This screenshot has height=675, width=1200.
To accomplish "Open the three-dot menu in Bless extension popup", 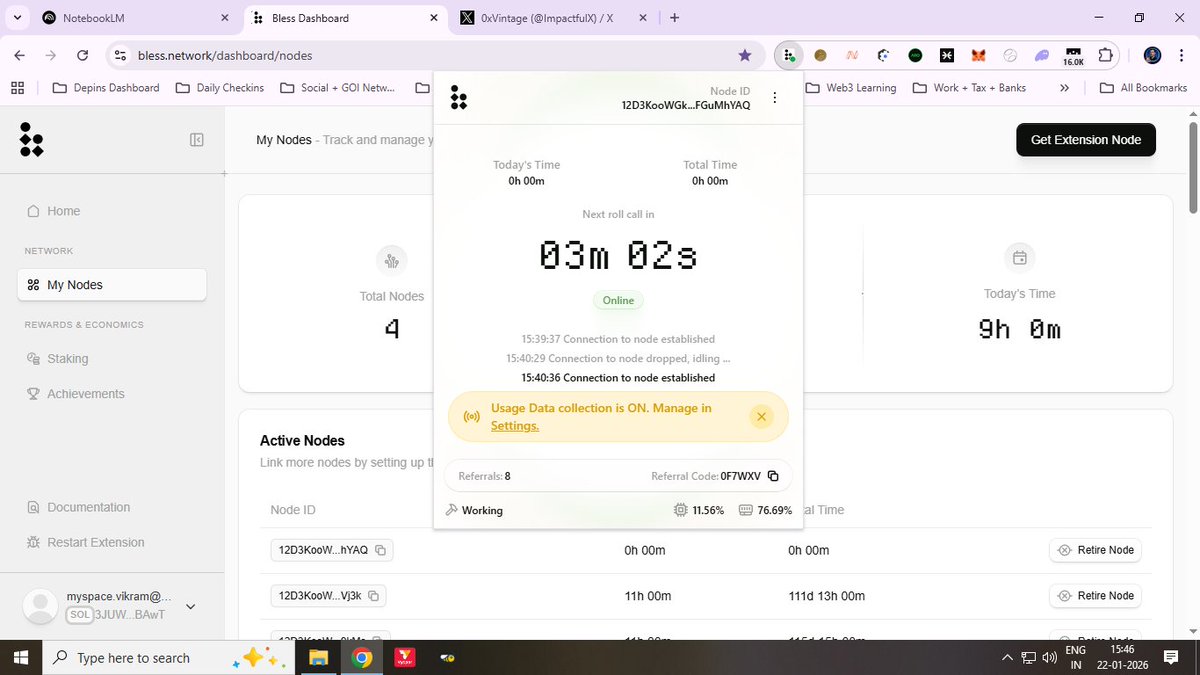I will pos(774,98).
